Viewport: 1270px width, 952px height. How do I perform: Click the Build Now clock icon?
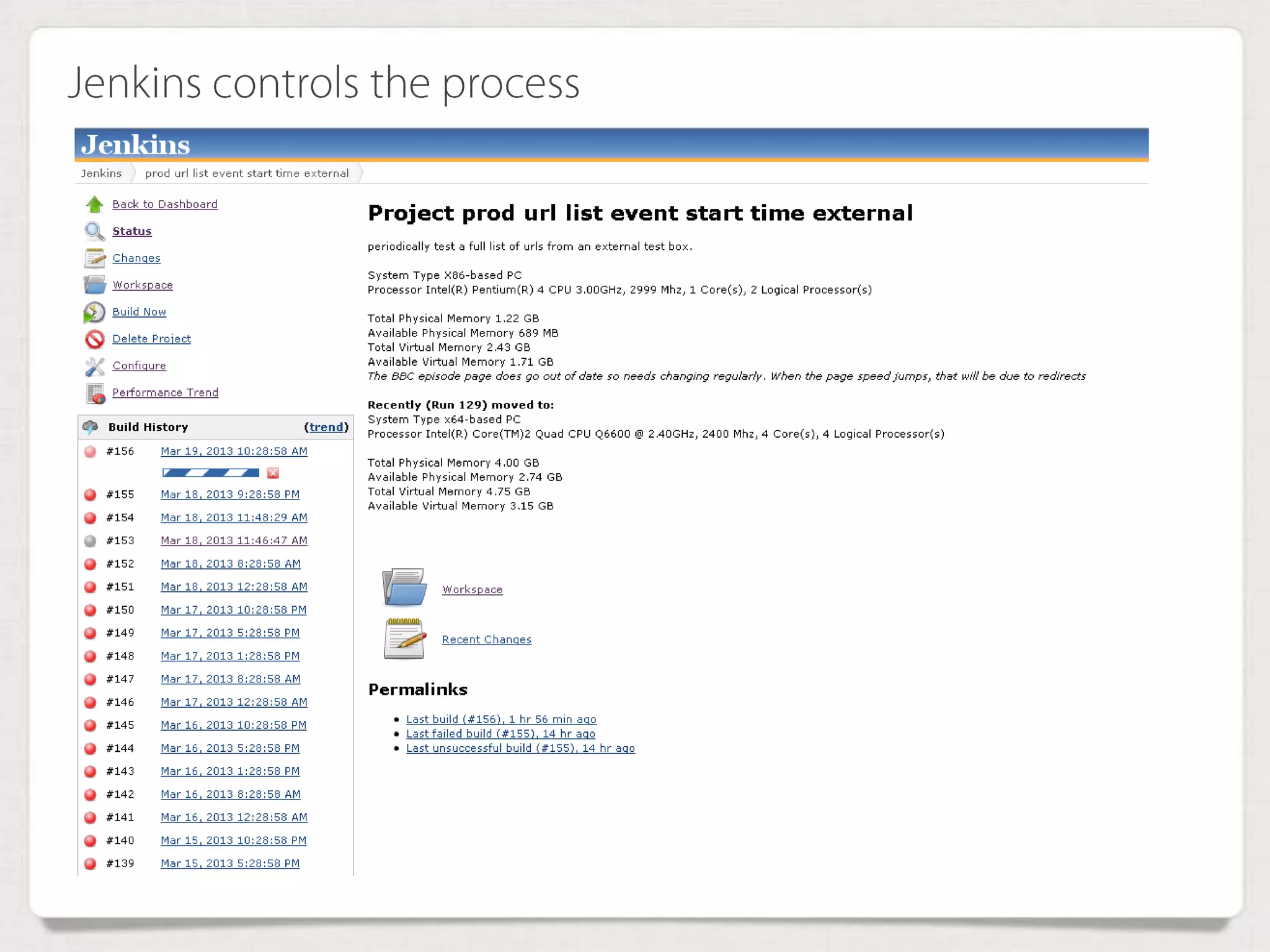point(94,312)
